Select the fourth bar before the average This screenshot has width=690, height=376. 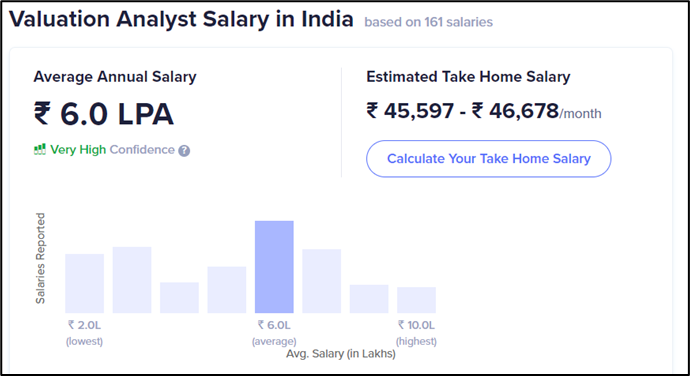(x=227, y=290)
